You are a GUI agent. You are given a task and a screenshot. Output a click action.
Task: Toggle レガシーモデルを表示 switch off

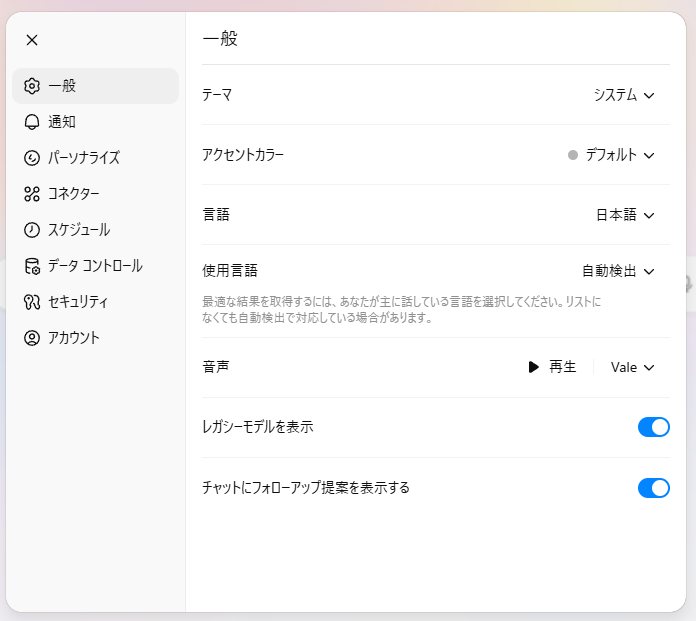[x=653, y=427]
